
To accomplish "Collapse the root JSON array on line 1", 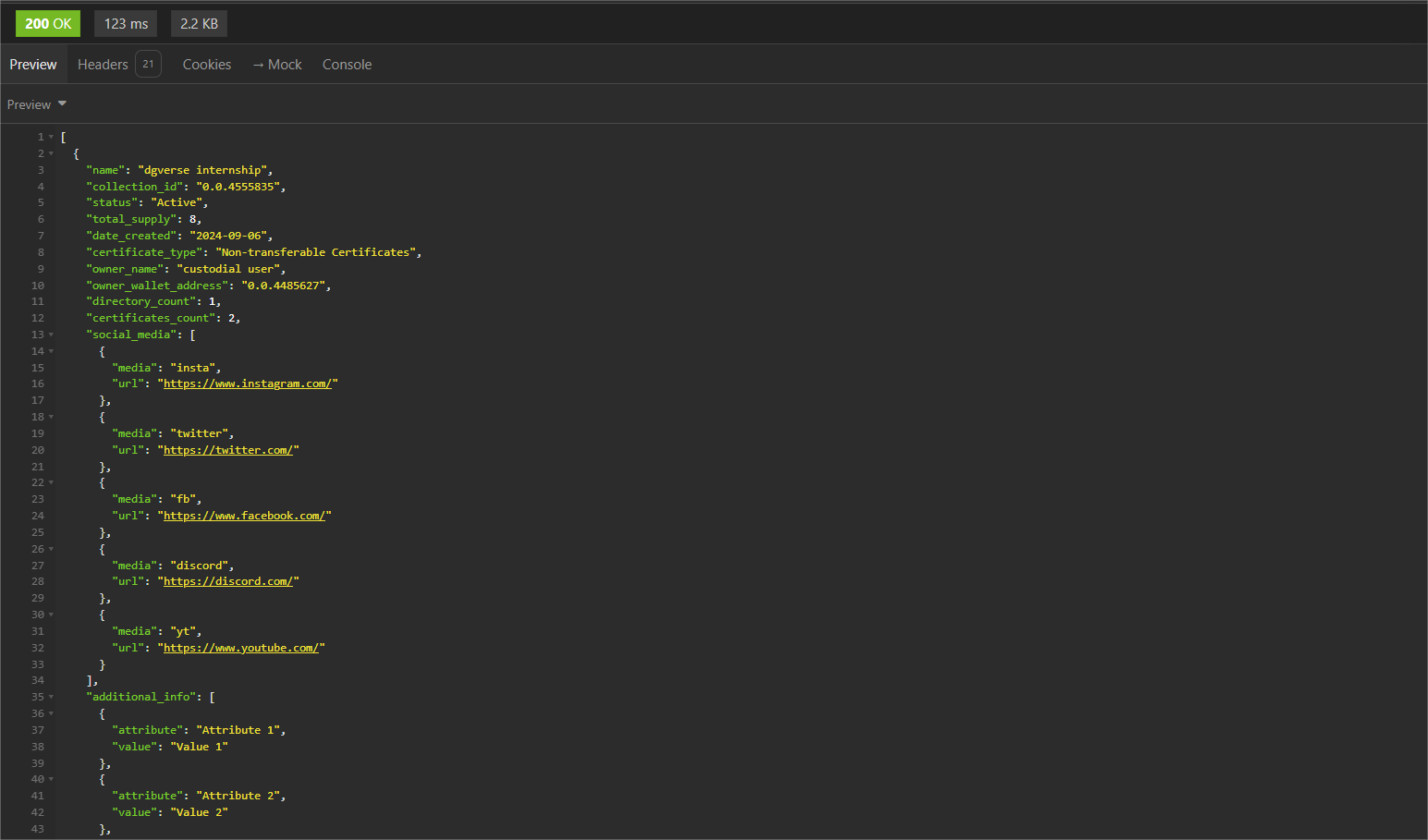I will tap(49, 136).
